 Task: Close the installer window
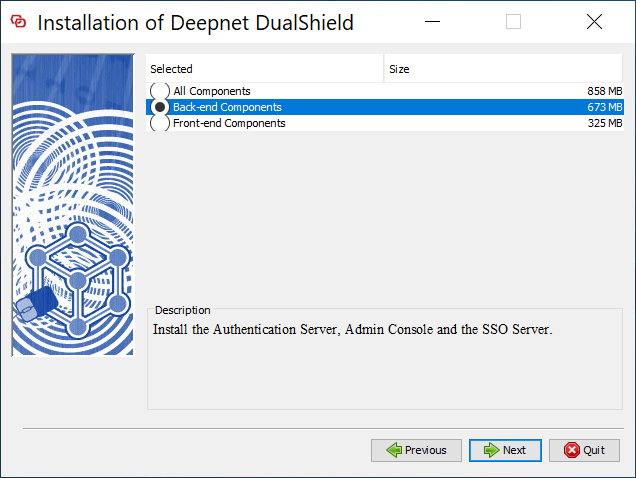tap(594, 22)
